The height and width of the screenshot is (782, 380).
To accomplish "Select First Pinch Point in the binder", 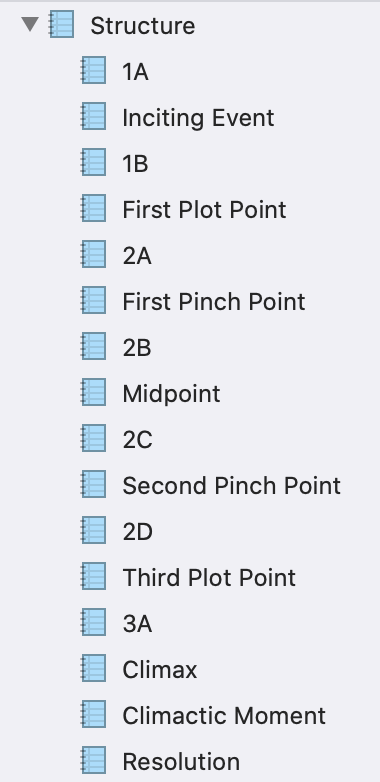I will [x=214, y=302].
